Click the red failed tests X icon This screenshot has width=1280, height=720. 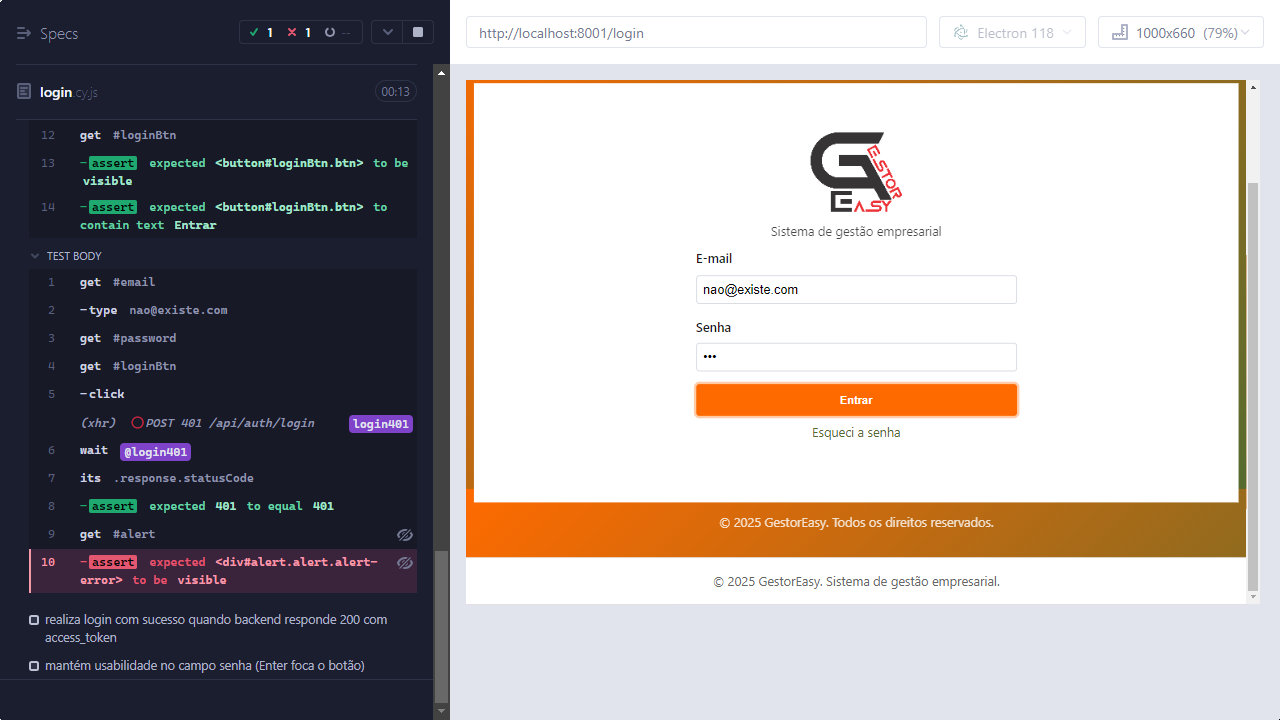pos(292,33)
